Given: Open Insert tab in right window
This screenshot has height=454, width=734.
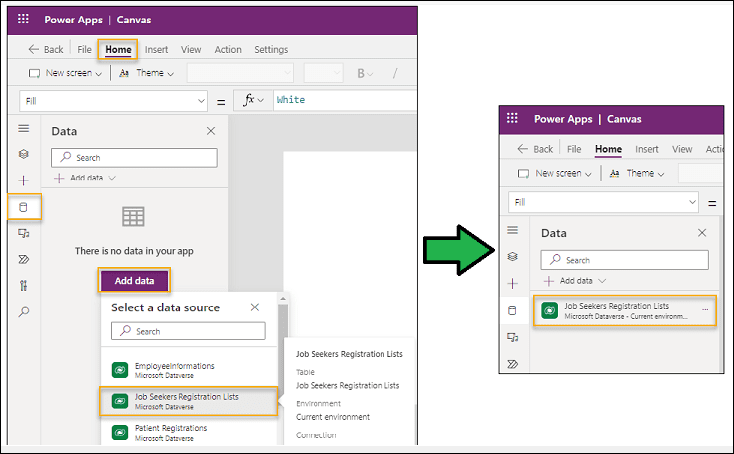Looking at the screenshot, I should [x=646, y=149].
